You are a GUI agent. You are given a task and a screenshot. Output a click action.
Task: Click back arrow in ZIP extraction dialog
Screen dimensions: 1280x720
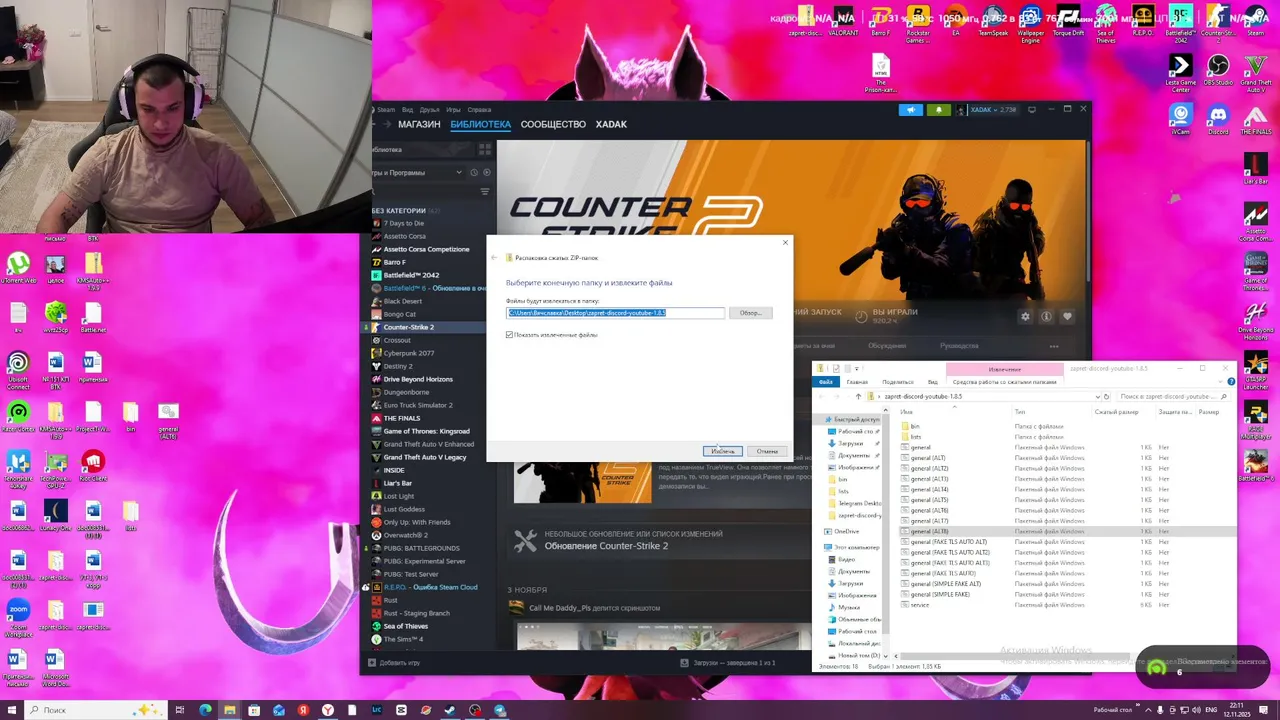point(494,258)
